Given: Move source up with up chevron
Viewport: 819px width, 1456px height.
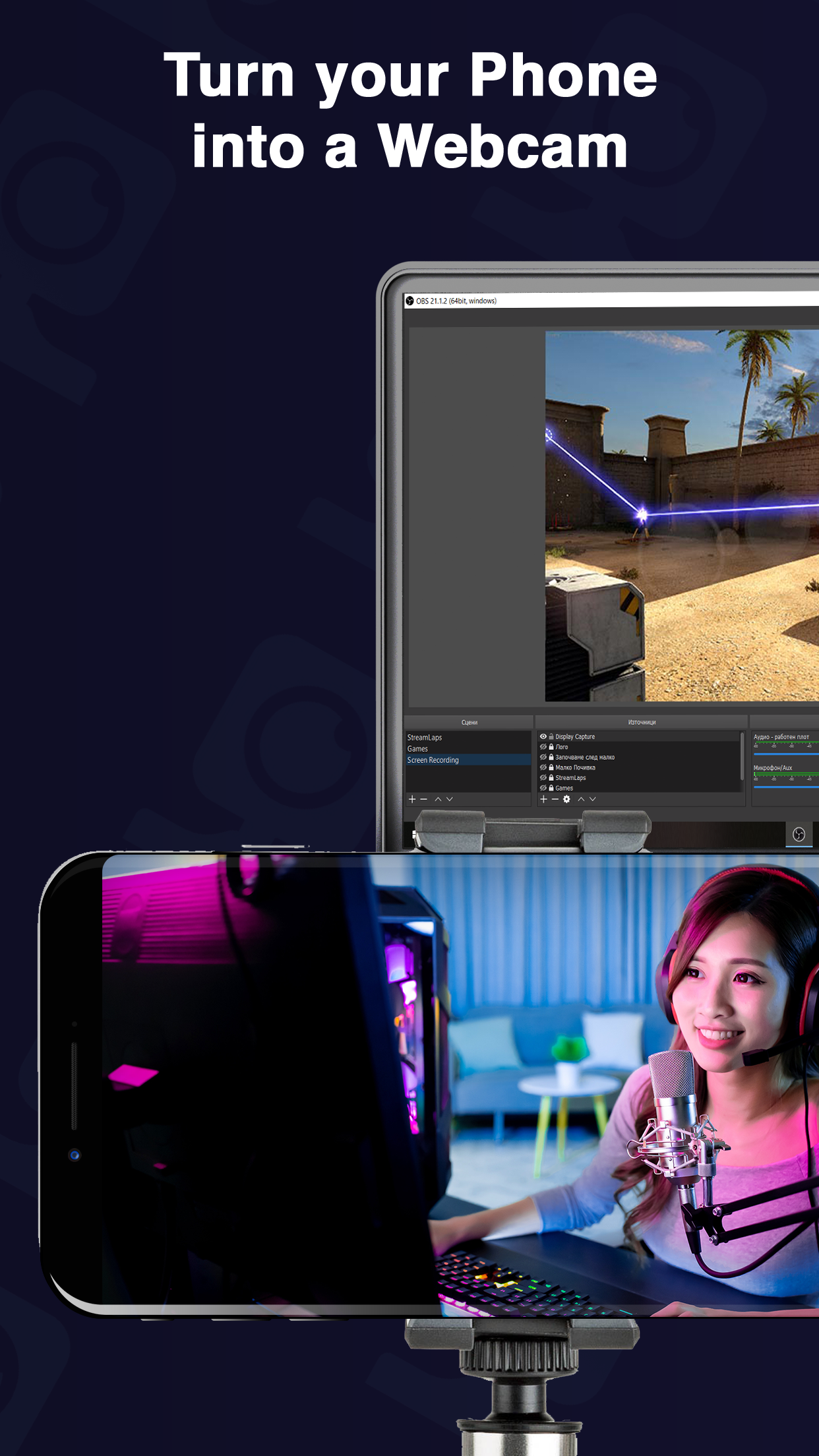Looking at the screenshot, I should click(581, 799).
